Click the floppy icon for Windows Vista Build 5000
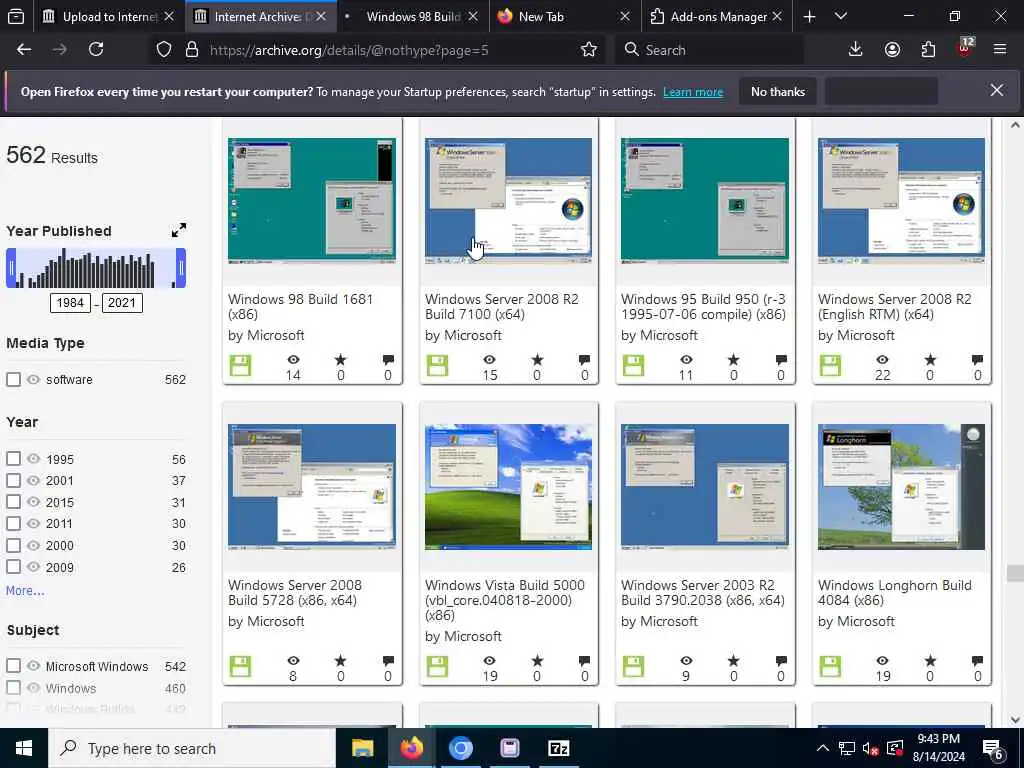The width and height of the screenshot is (1024, 768). coord(437,667)
